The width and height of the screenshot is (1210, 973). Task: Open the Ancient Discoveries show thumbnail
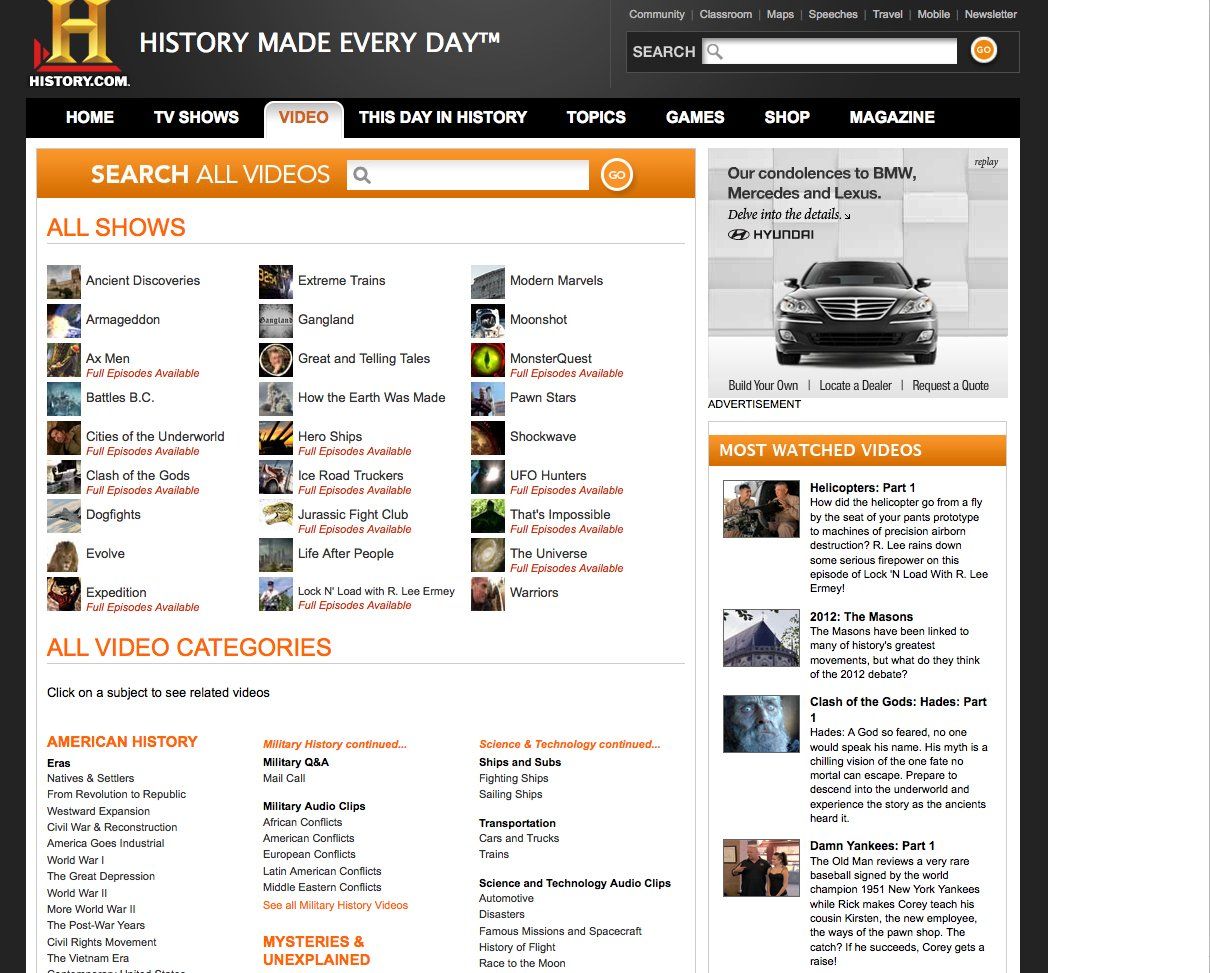coord(64,282)
